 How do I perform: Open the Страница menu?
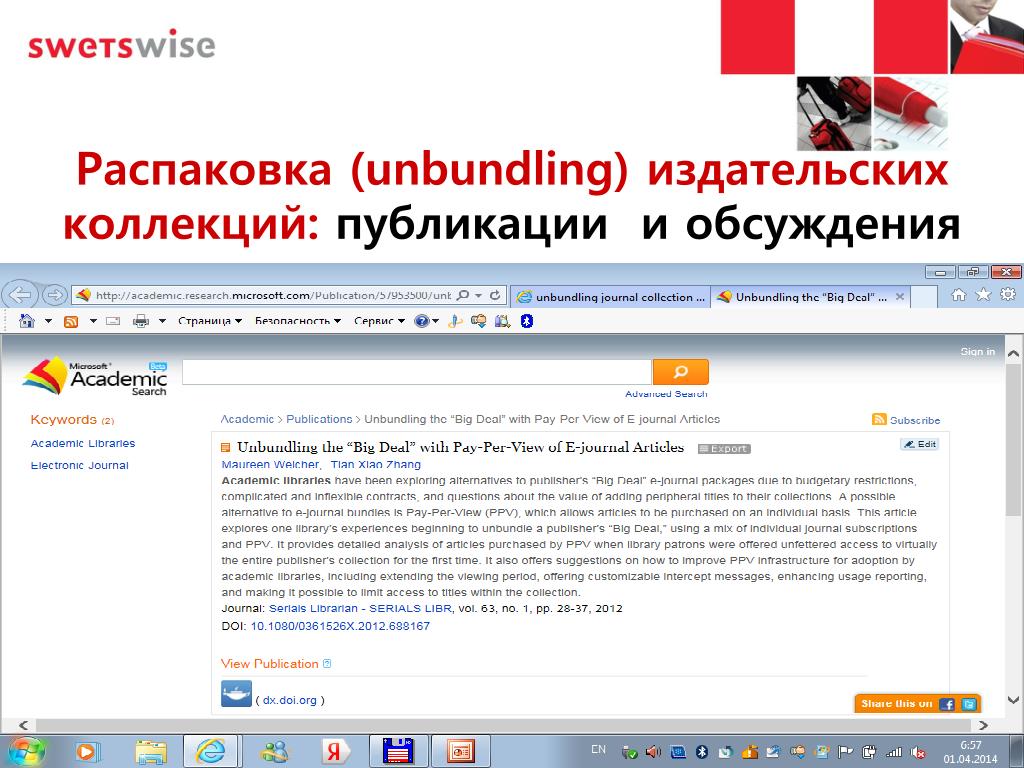coord(210,321)
